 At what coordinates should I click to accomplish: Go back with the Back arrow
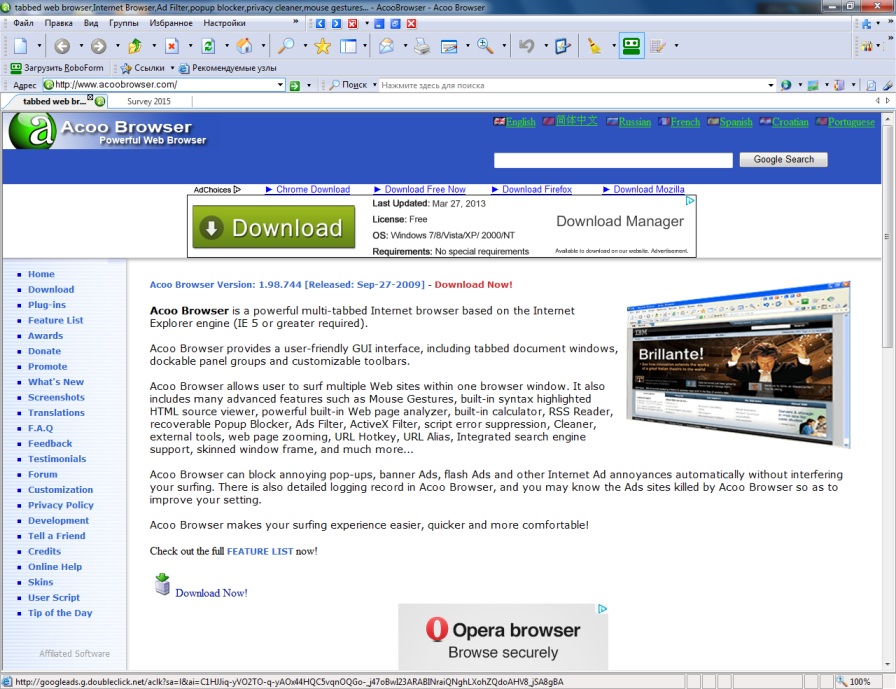point(62,46)
